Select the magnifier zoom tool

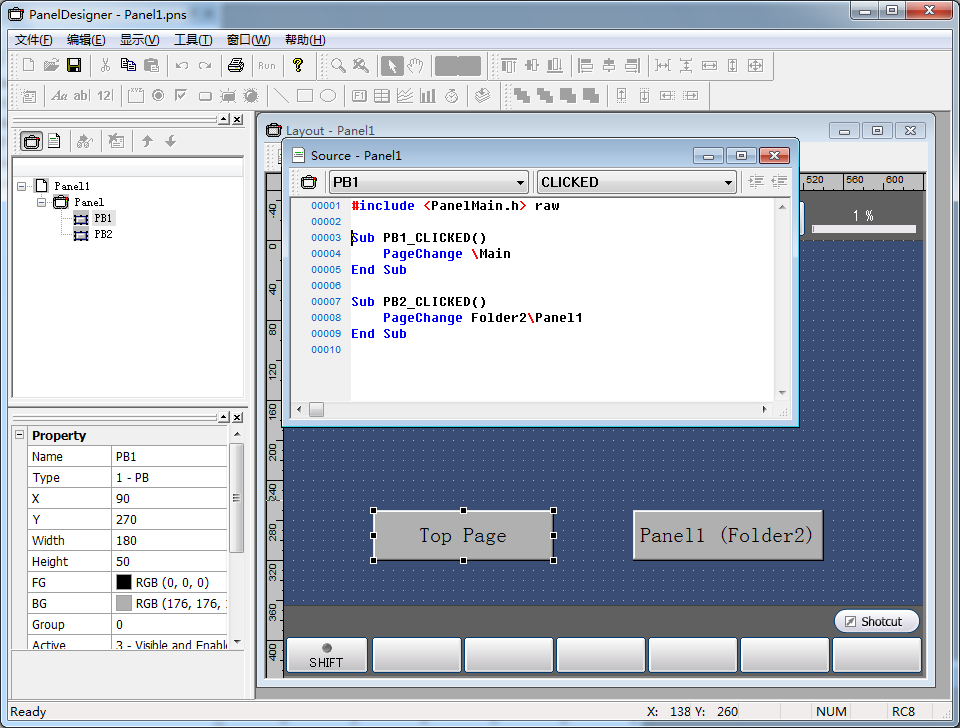[339, 66]
